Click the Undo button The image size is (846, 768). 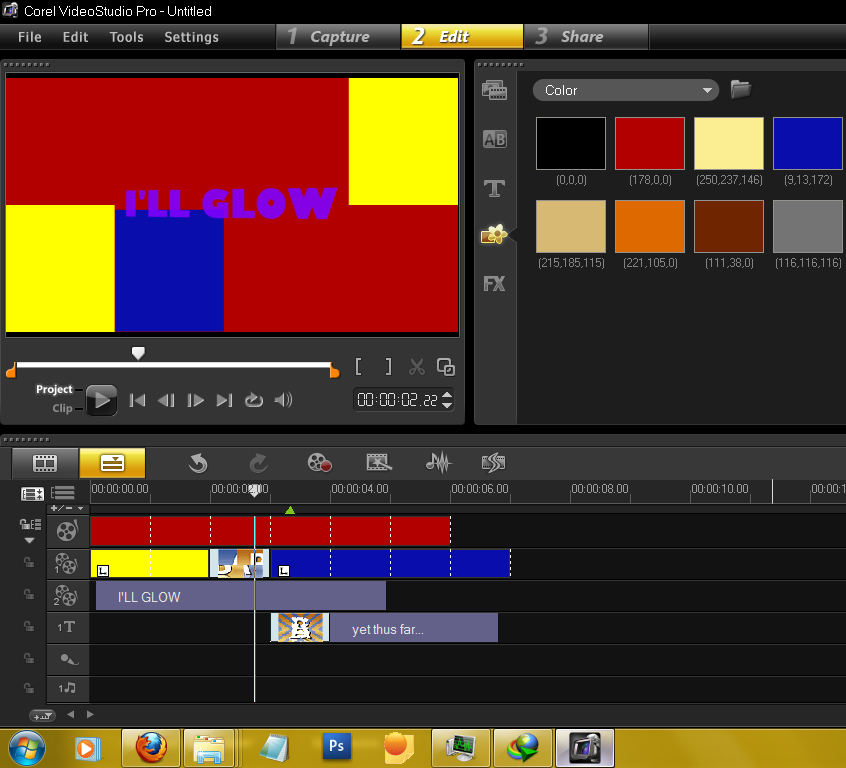(x=198, y=463)
